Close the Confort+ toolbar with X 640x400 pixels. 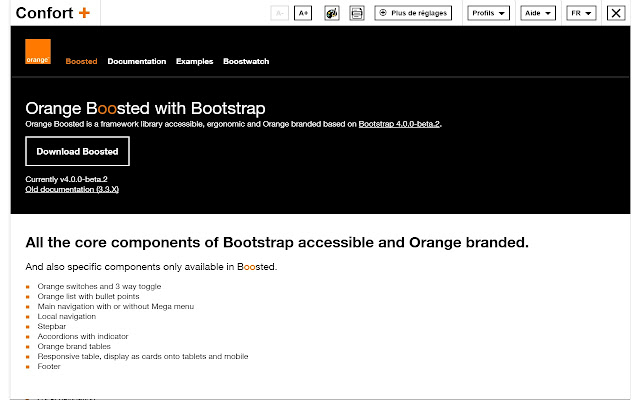[x=616, y=13]
